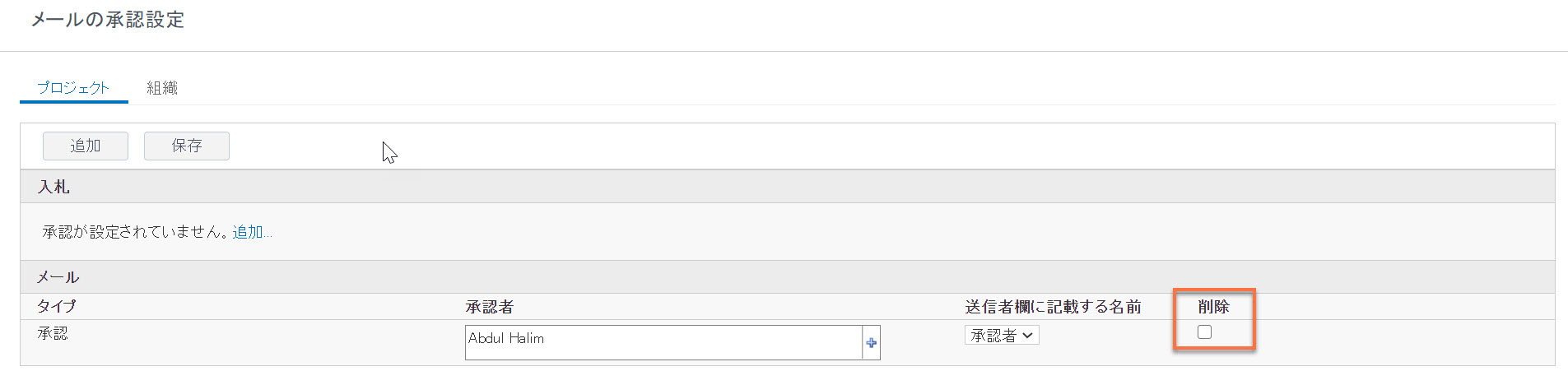
Task: Click the タイプ column header
Action: 56,306
